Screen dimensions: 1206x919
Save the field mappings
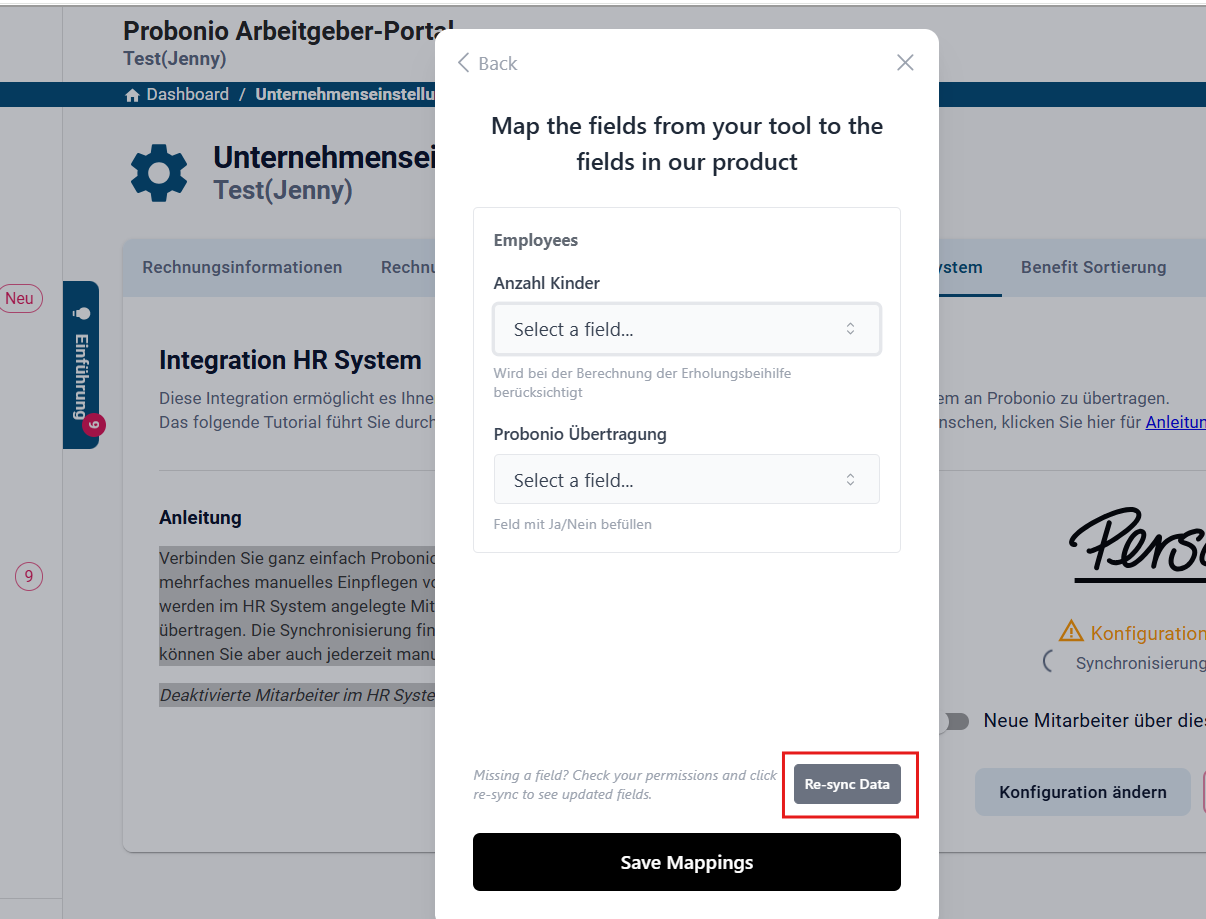click(687, 862)
